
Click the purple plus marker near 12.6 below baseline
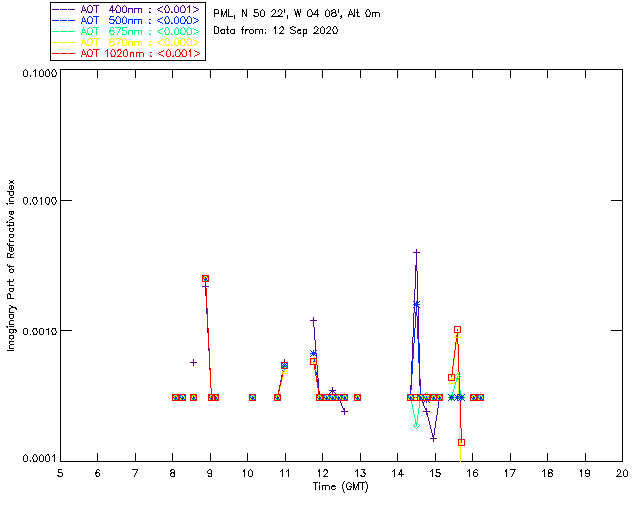(344, 412)
